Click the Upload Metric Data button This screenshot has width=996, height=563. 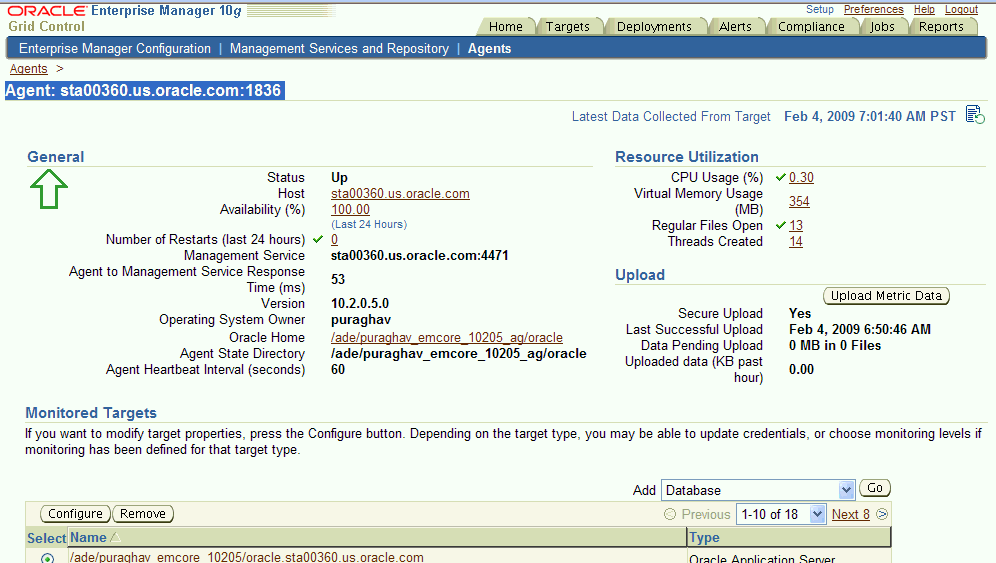tap(886, 295)
